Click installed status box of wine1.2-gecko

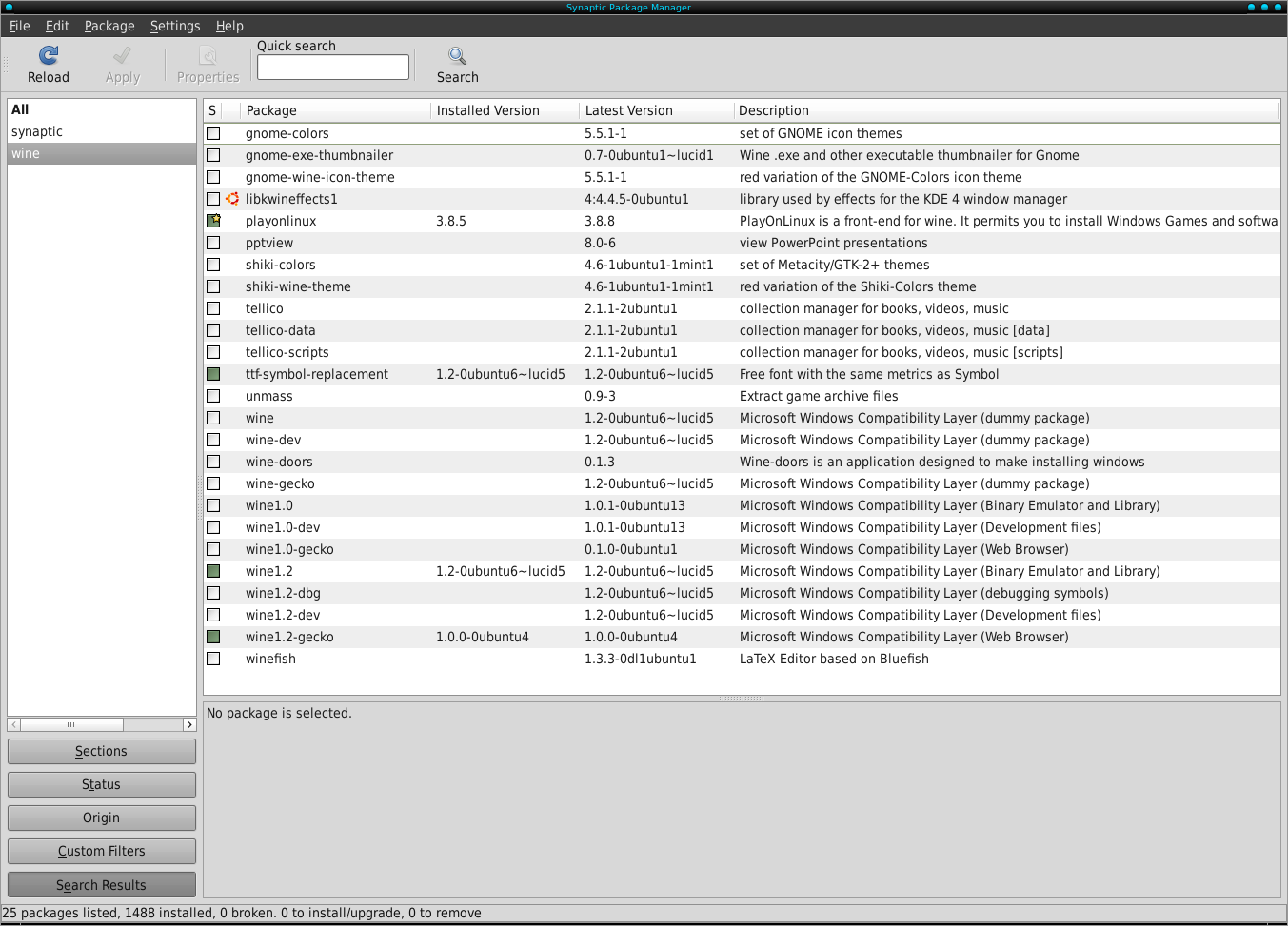pyautogui.click(x=213, y=637)
